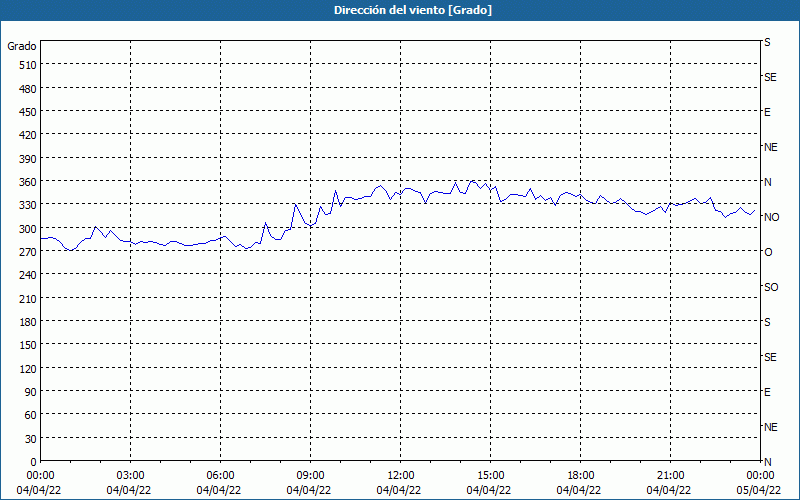Viewport: 800px width, 500px height.
Task: Click the "NO" compass direction label
Action: point(771,217)
